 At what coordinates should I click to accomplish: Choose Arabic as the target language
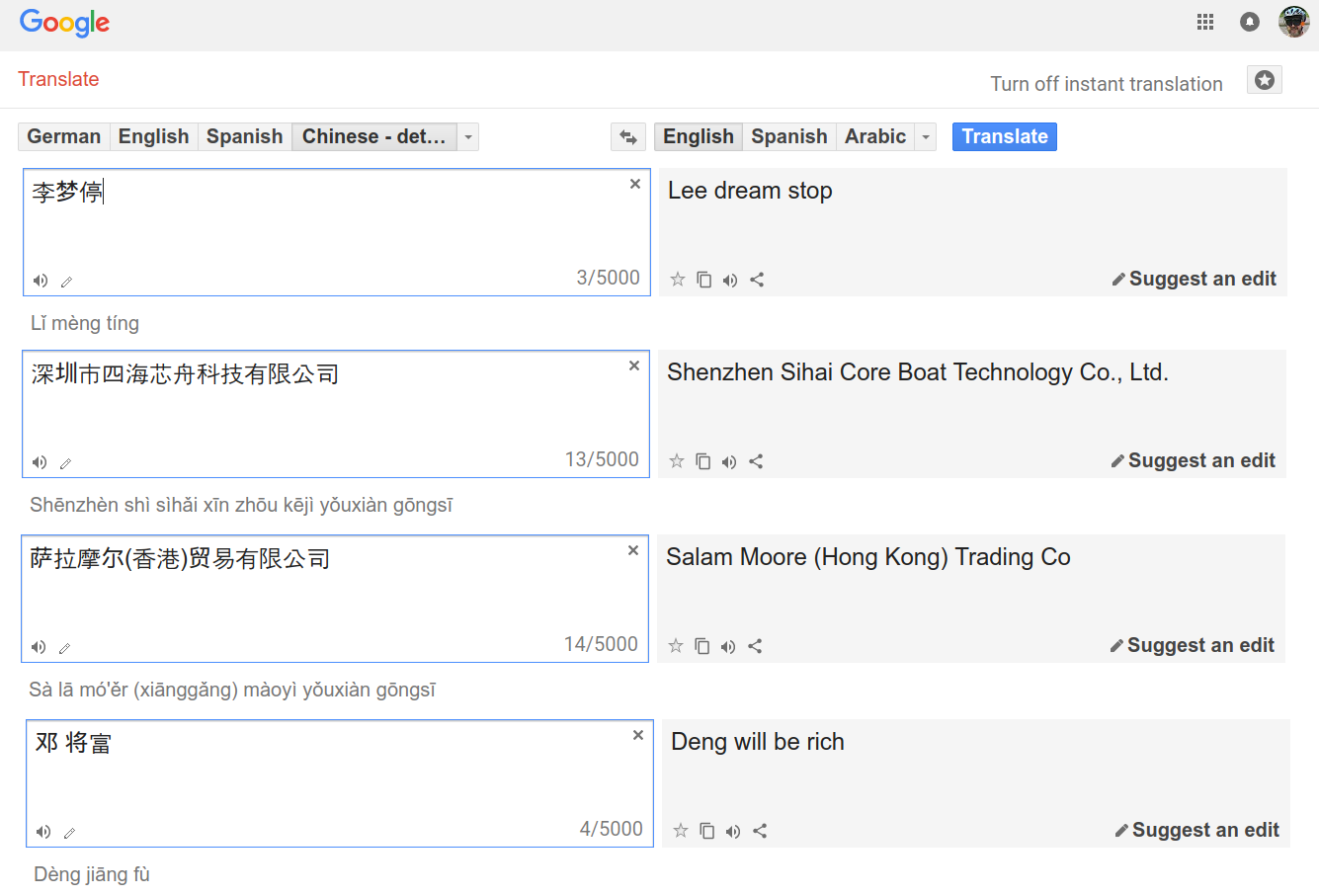coord(874,136)
